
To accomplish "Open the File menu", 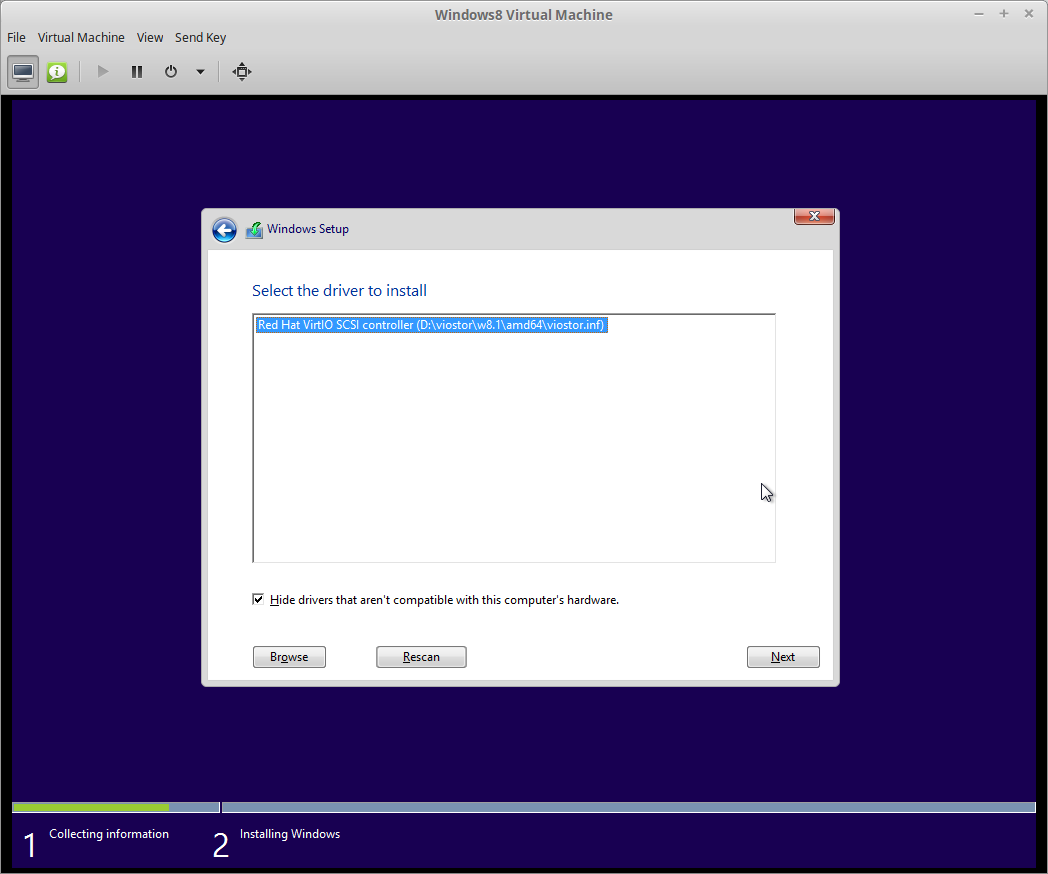I will 16,37.
